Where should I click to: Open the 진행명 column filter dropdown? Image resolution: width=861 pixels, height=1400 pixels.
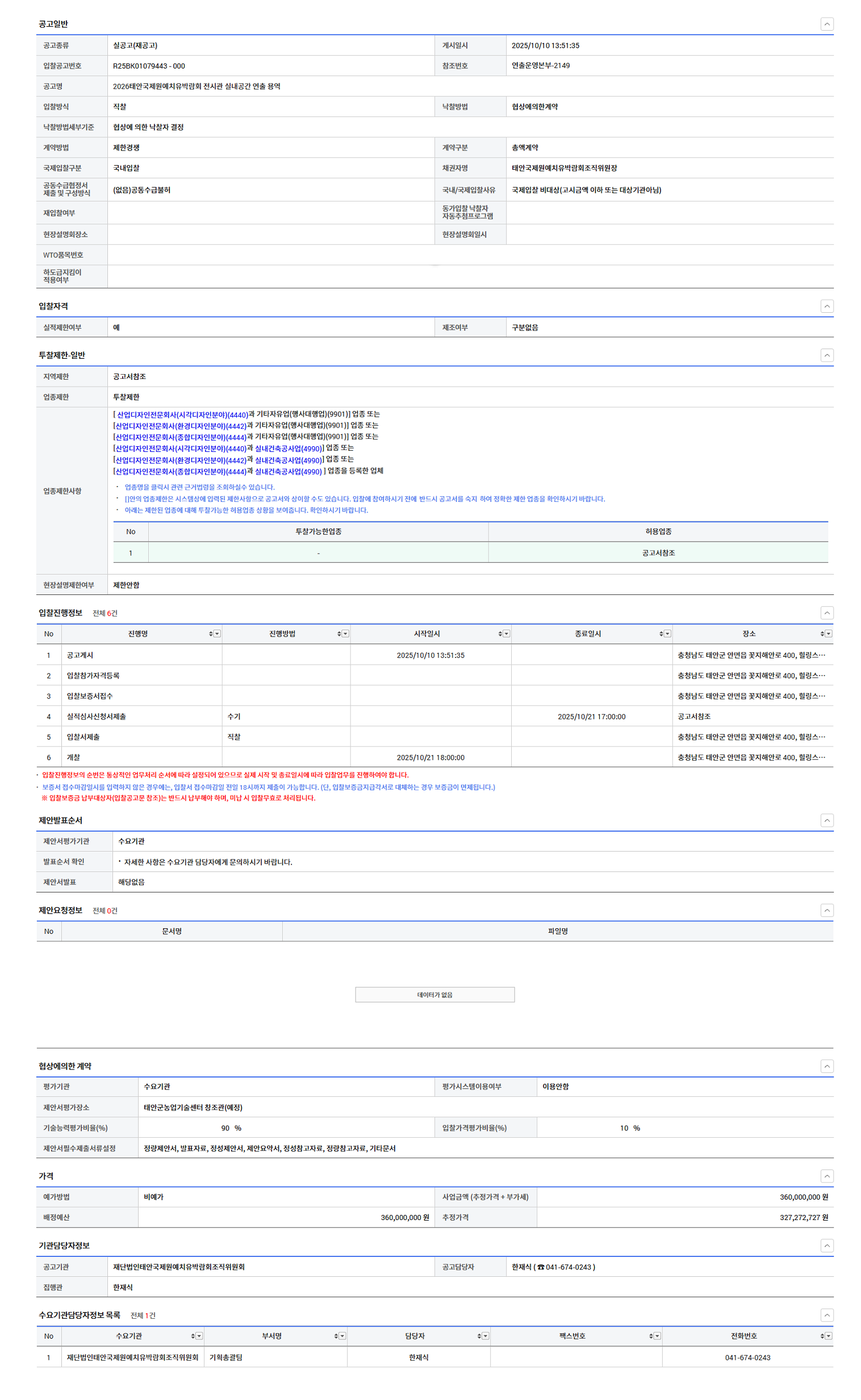click(x=218, y=634)
